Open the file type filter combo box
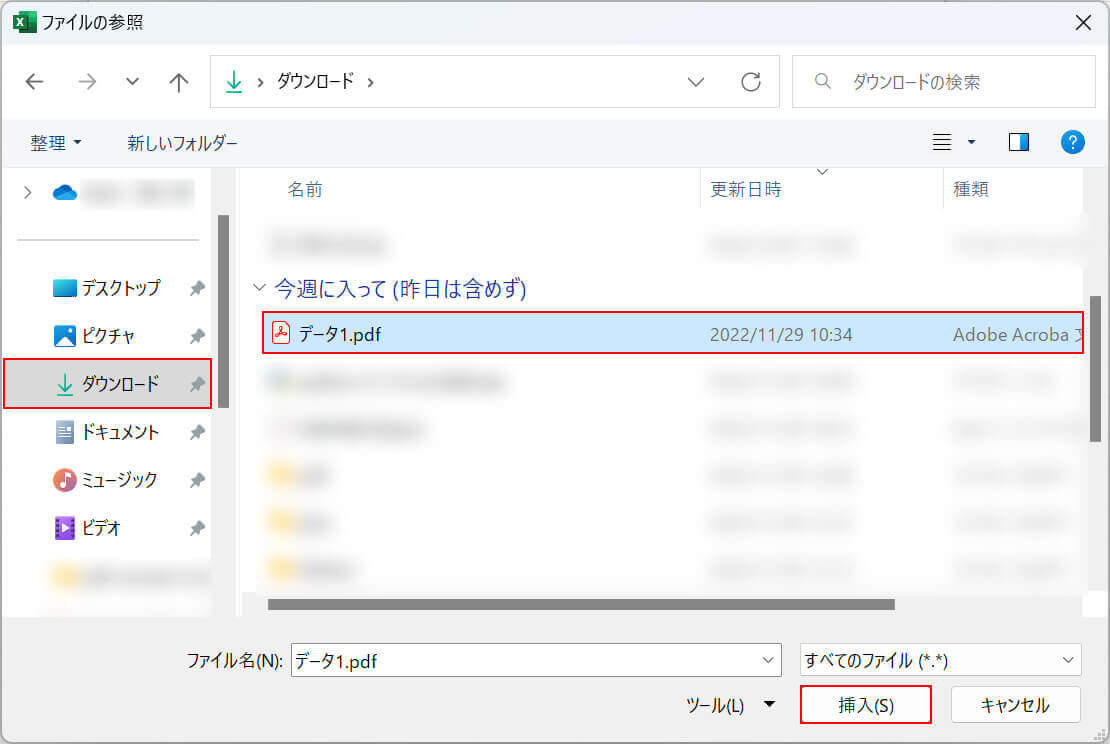Viewport: 1110px width, 744px height. click(x=940, y=660)
